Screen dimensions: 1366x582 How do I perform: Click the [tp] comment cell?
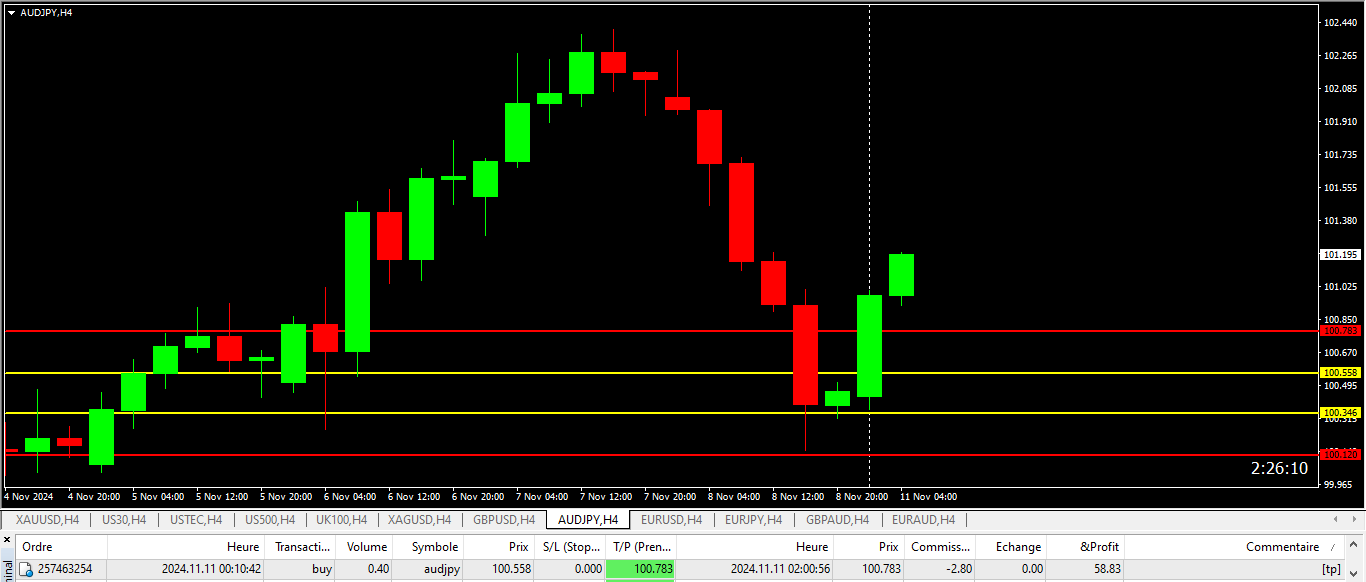[x=1331, y=569]
